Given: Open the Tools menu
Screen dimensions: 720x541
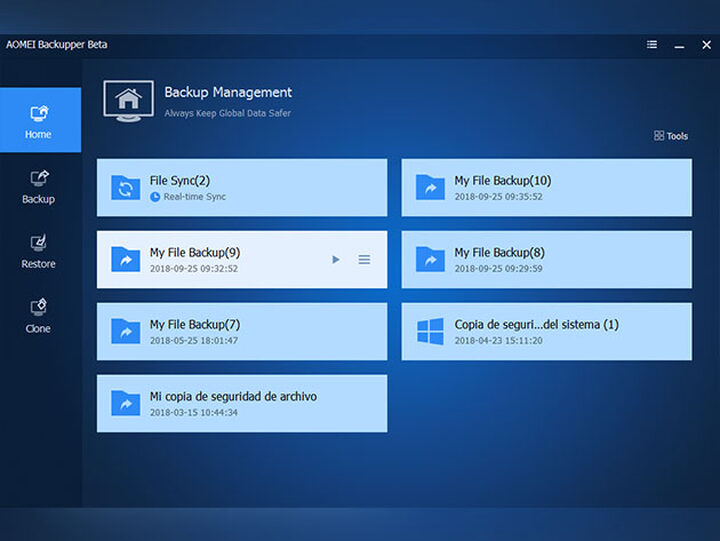Looking at the screenshot, I should [671, 136].
